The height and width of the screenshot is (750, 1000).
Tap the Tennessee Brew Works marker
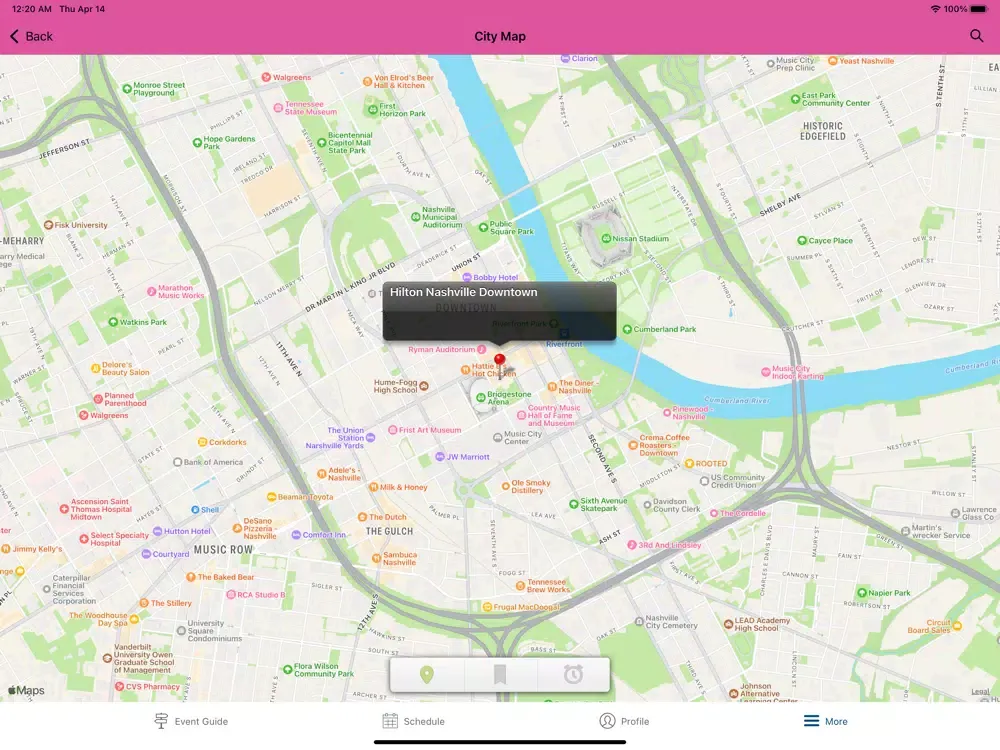tap(520, 585)
